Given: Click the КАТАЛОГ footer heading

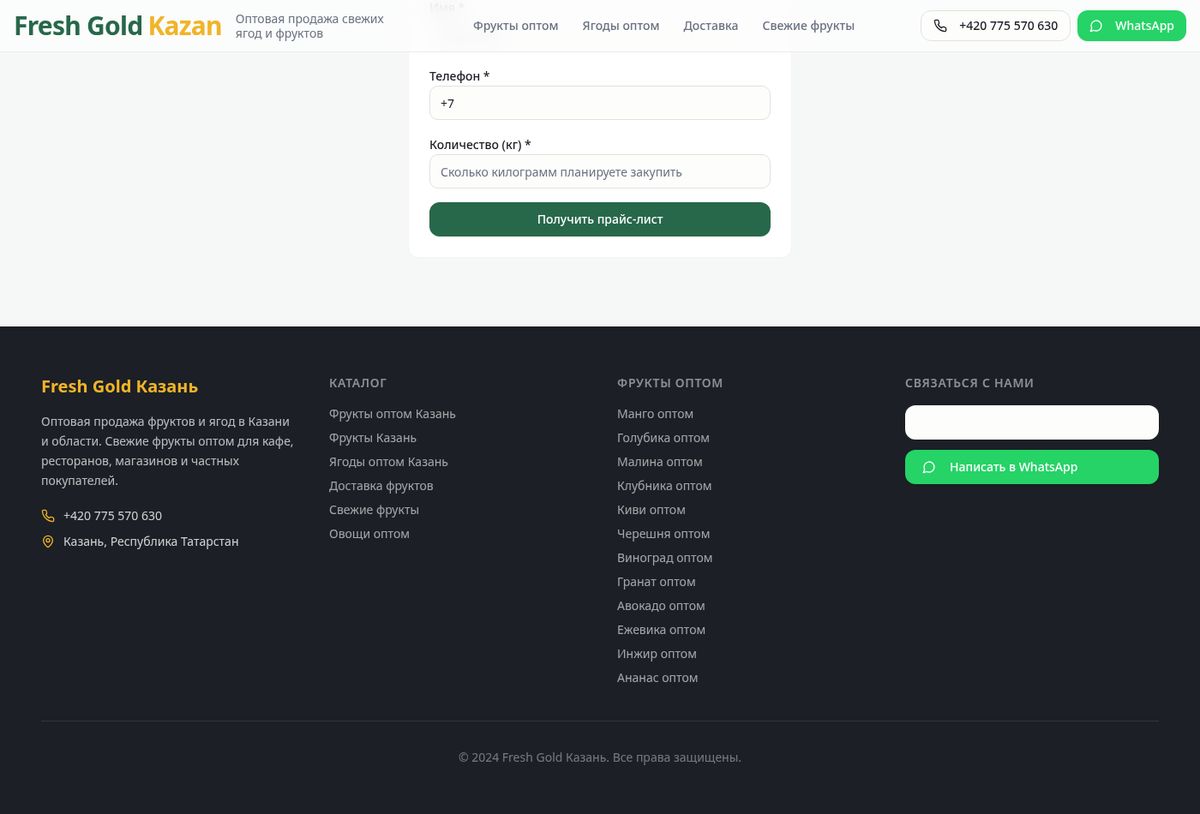Looking at the screenshot, I should [358, 383].
